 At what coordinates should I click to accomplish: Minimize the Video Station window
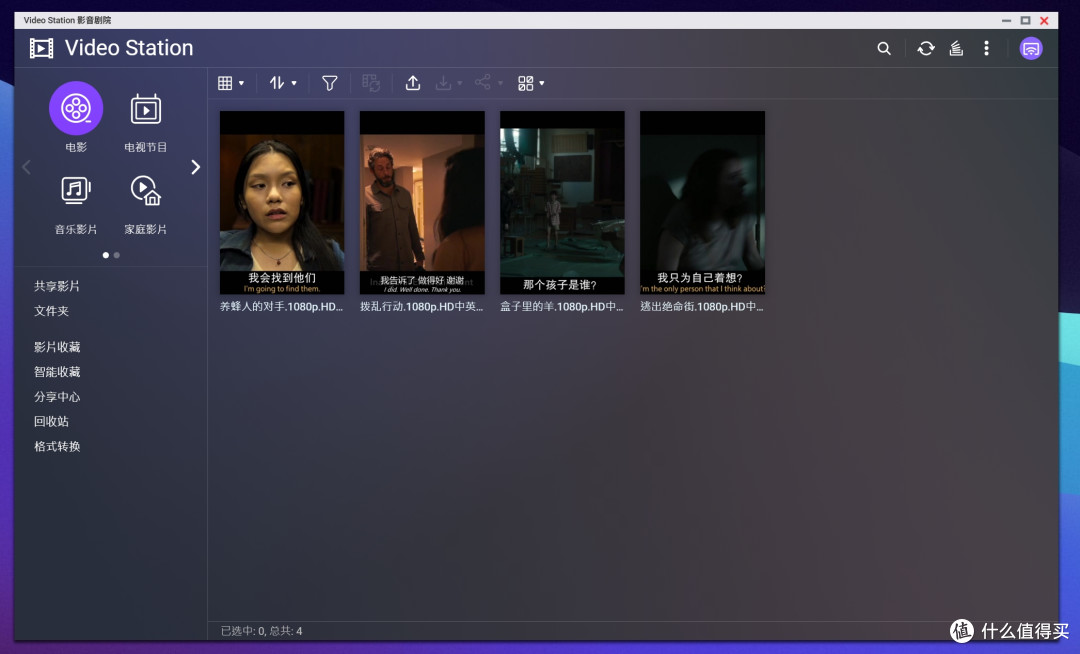click(x=1006, y=21)
